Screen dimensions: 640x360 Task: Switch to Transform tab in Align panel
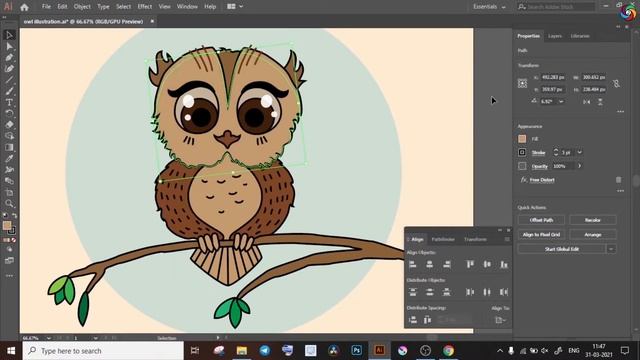tap(475, 239)
